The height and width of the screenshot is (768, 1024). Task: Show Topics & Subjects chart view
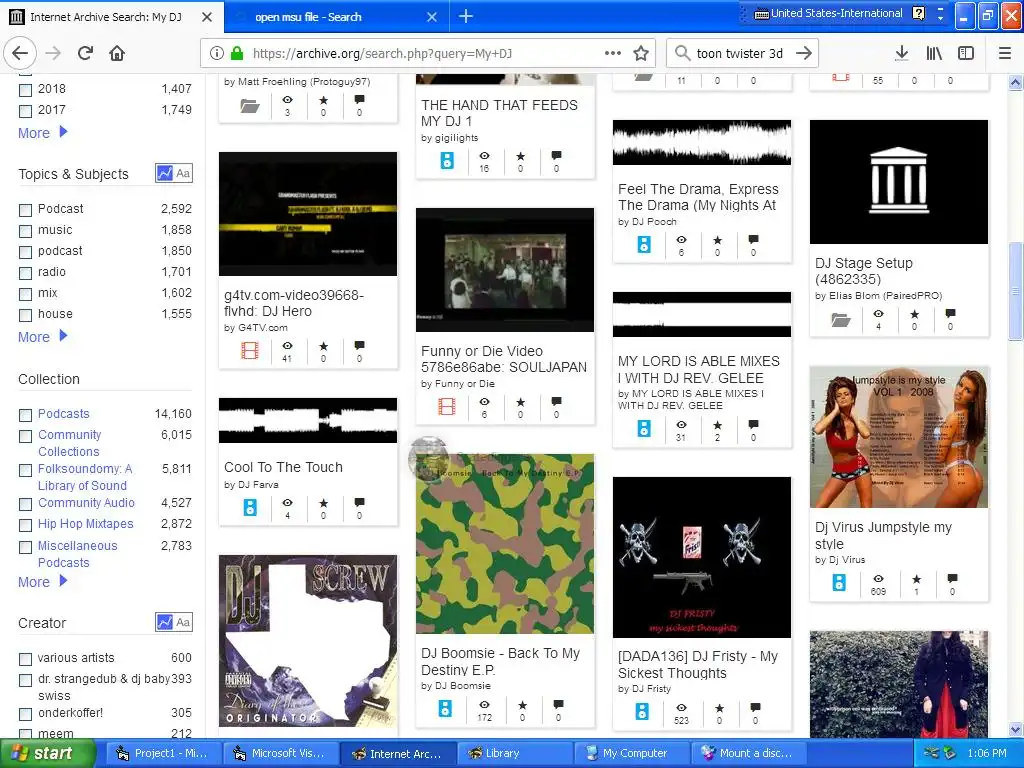pos(165,173)
